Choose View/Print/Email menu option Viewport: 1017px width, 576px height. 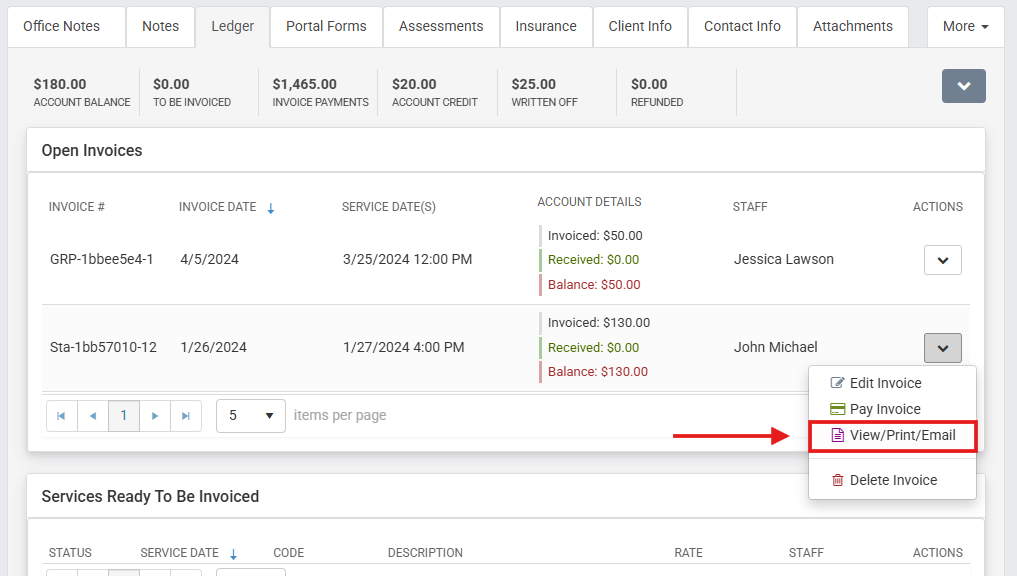coord(892,435)
